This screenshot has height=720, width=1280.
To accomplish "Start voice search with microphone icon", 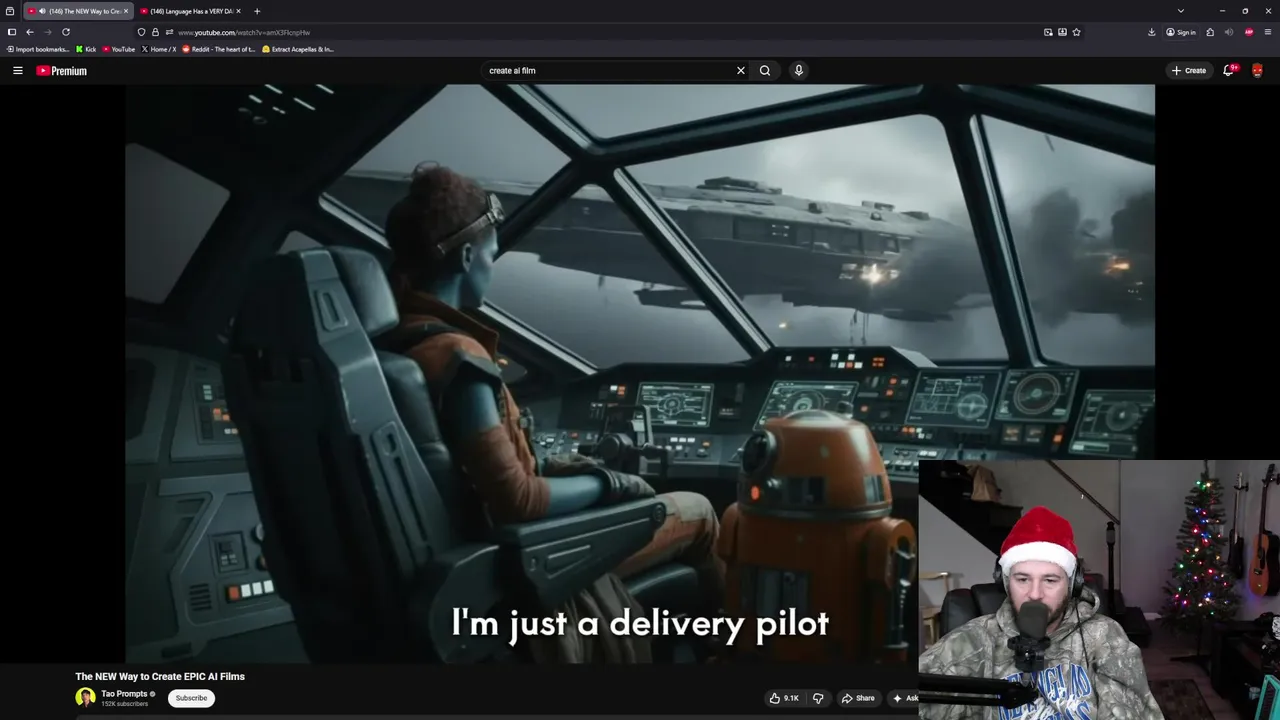I will point(798,70).
